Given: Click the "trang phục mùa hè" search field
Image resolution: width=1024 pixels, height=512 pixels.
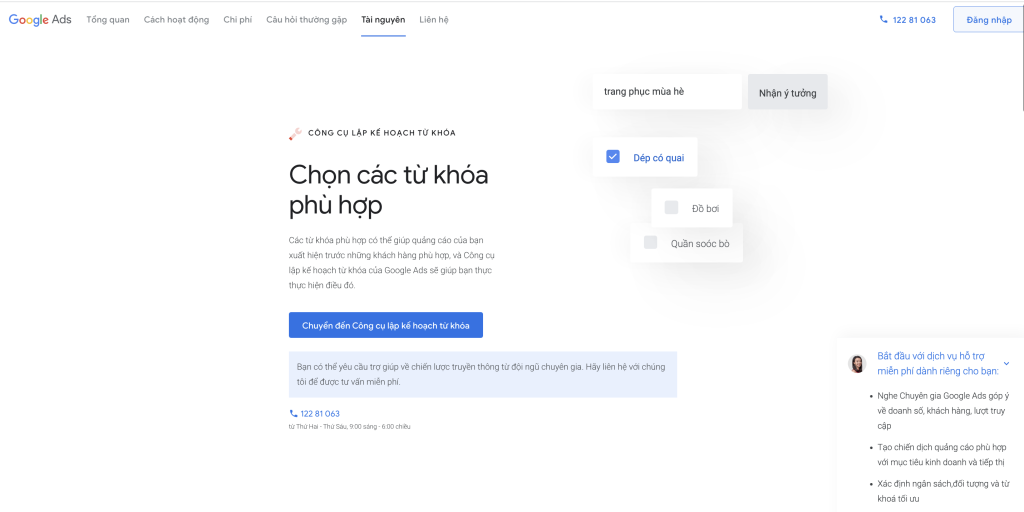Looking at the screenshot, I should [x=666, y=92].
